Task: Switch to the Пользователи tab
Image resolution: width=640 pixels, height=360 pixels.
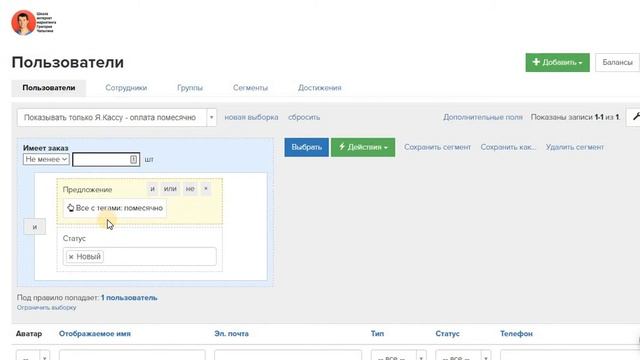Action: [x=49, y=88]
